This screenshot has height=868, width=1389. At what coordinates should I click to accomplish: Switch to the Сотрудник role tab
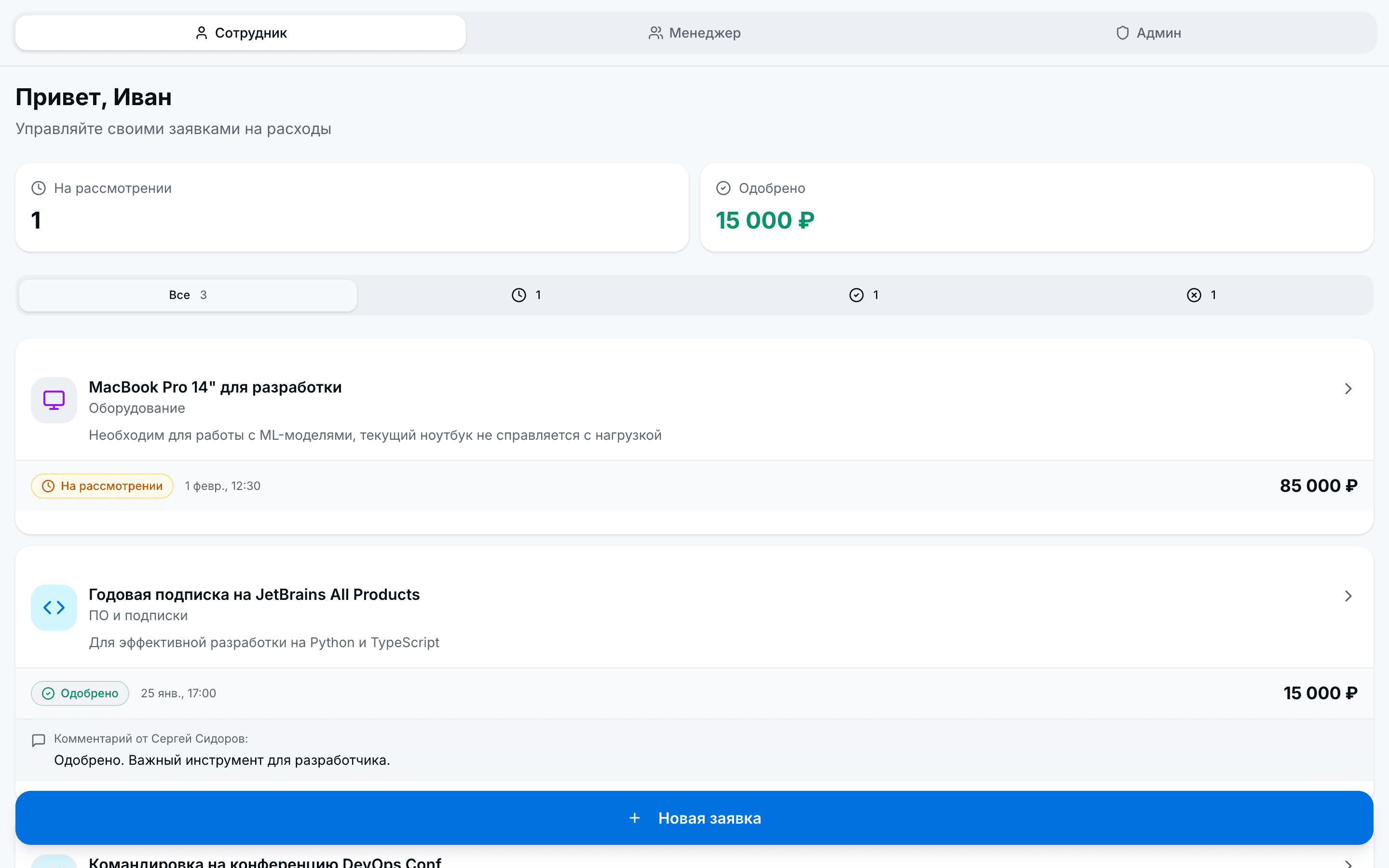(241, 33)
